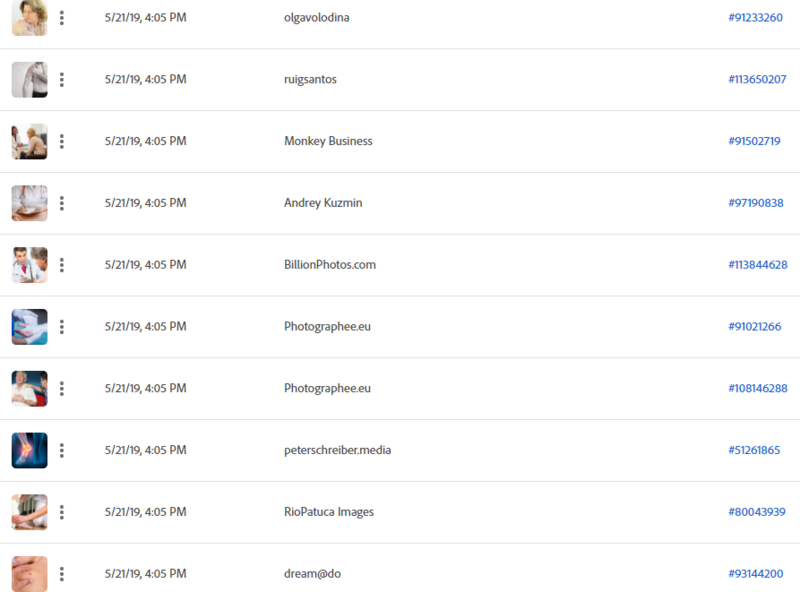Open three-dot menu for peterschreiber.media
The image size is (800, 592).
coord(62,450)
